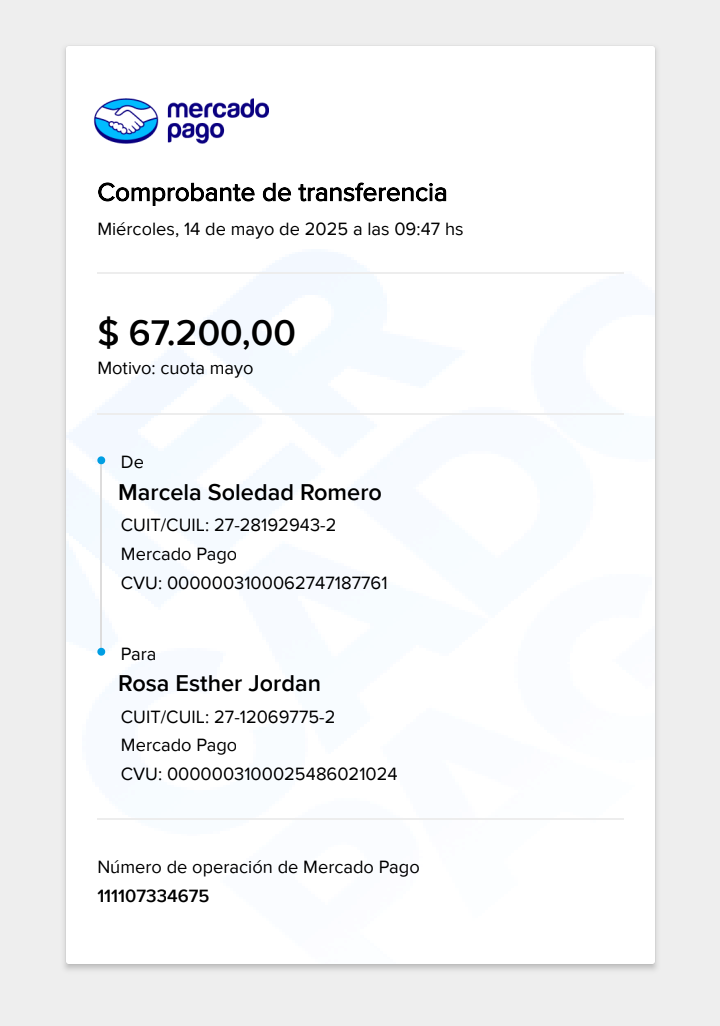Click "Mercado Pago" under Rosa Esther Jordan
This screenshot has width=720, height=1026.
click(179, 745)
